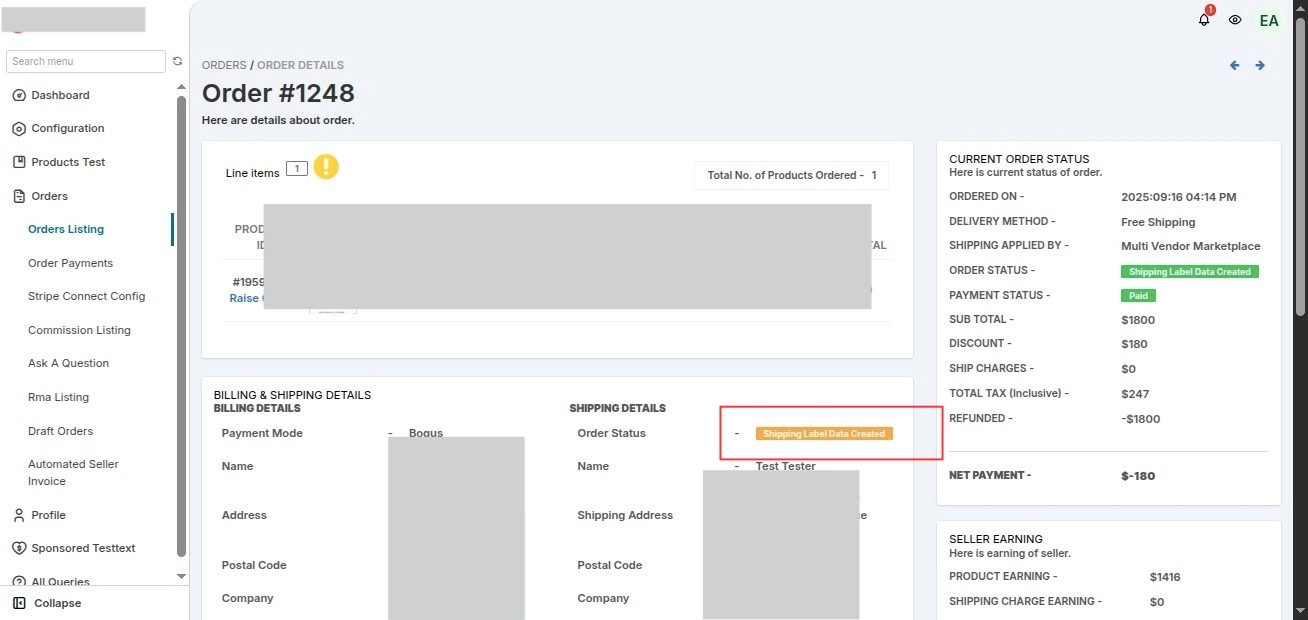Go to previous order arrow
This screenshot has width=1308, height=620.
coord(1234,65)
